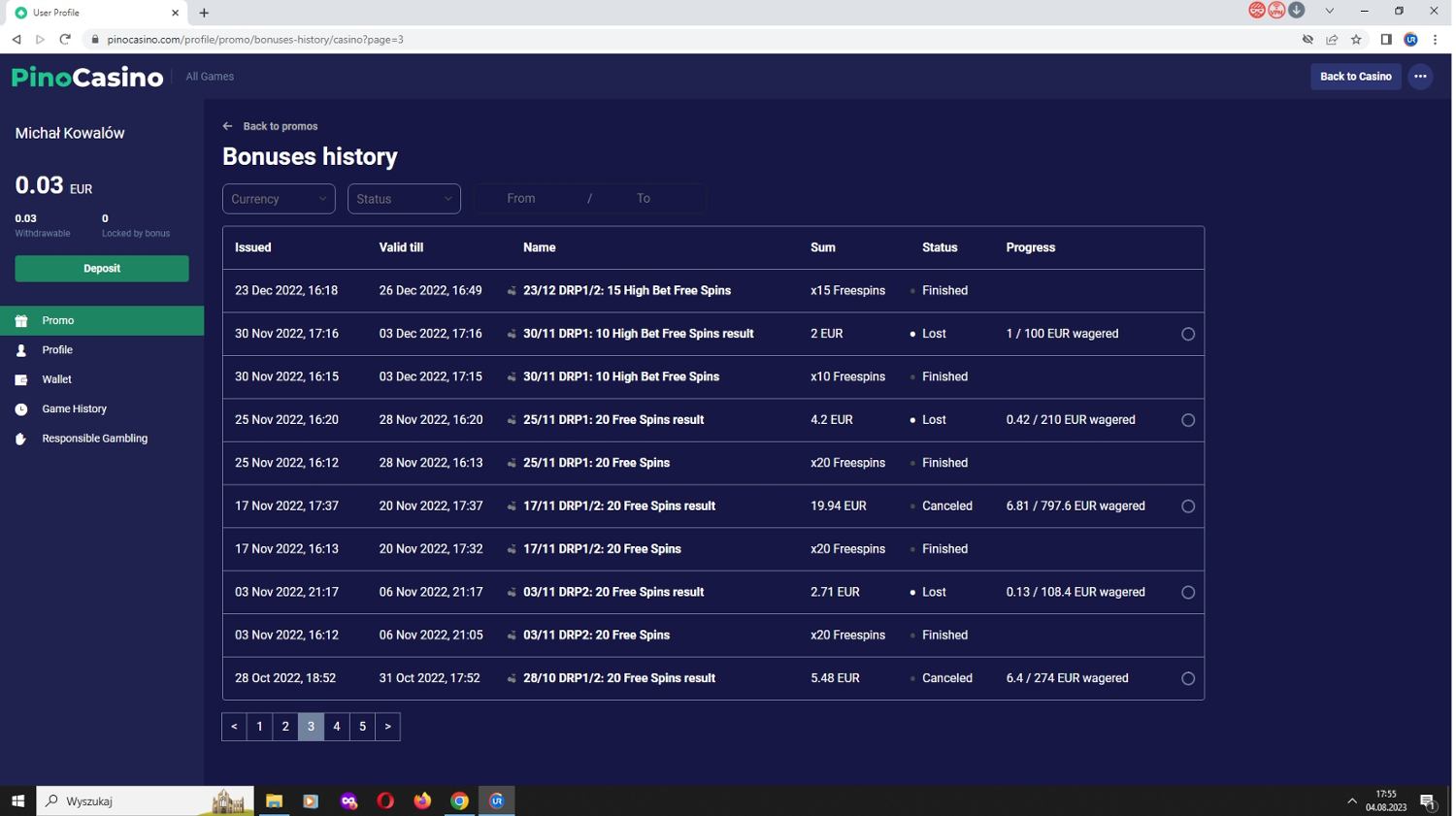
Task: Open Firefox from the Windows taskbar
Action: [x=422, y=801]
